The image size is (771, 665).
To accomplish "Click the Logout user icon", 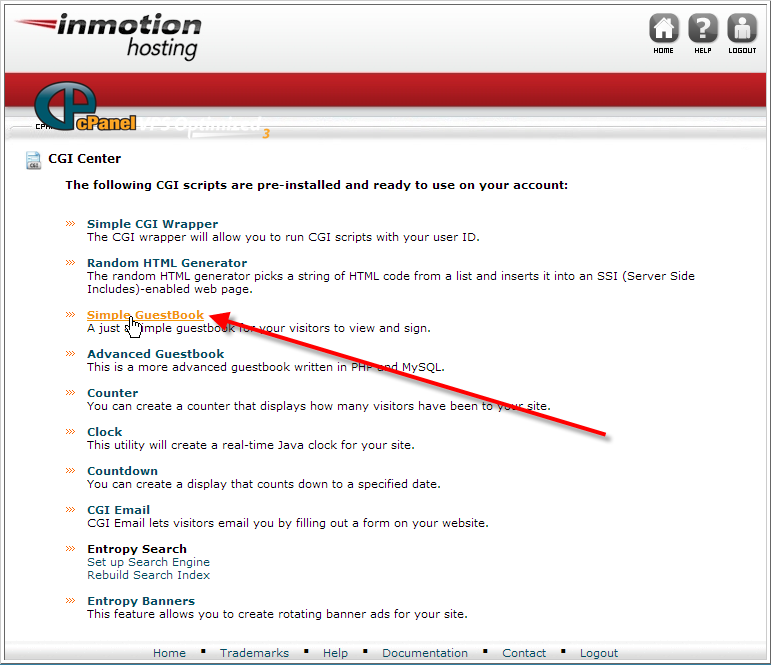I will point(742,28).
